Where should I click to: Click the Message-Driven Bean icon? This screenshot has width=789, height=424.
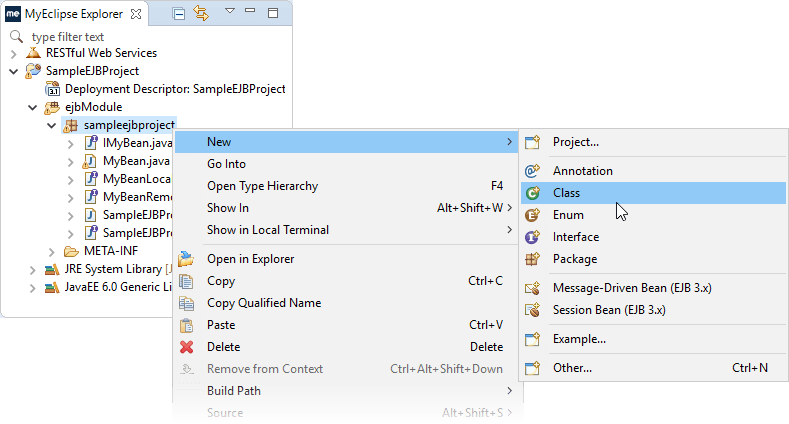pyautogui.click(x=533, y=288)
